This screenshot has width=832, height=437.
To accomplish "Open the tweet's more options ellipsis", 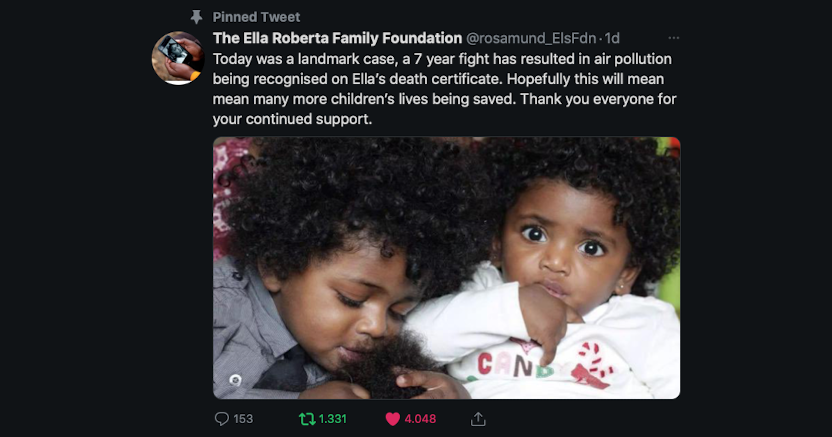I will point(674,38).
